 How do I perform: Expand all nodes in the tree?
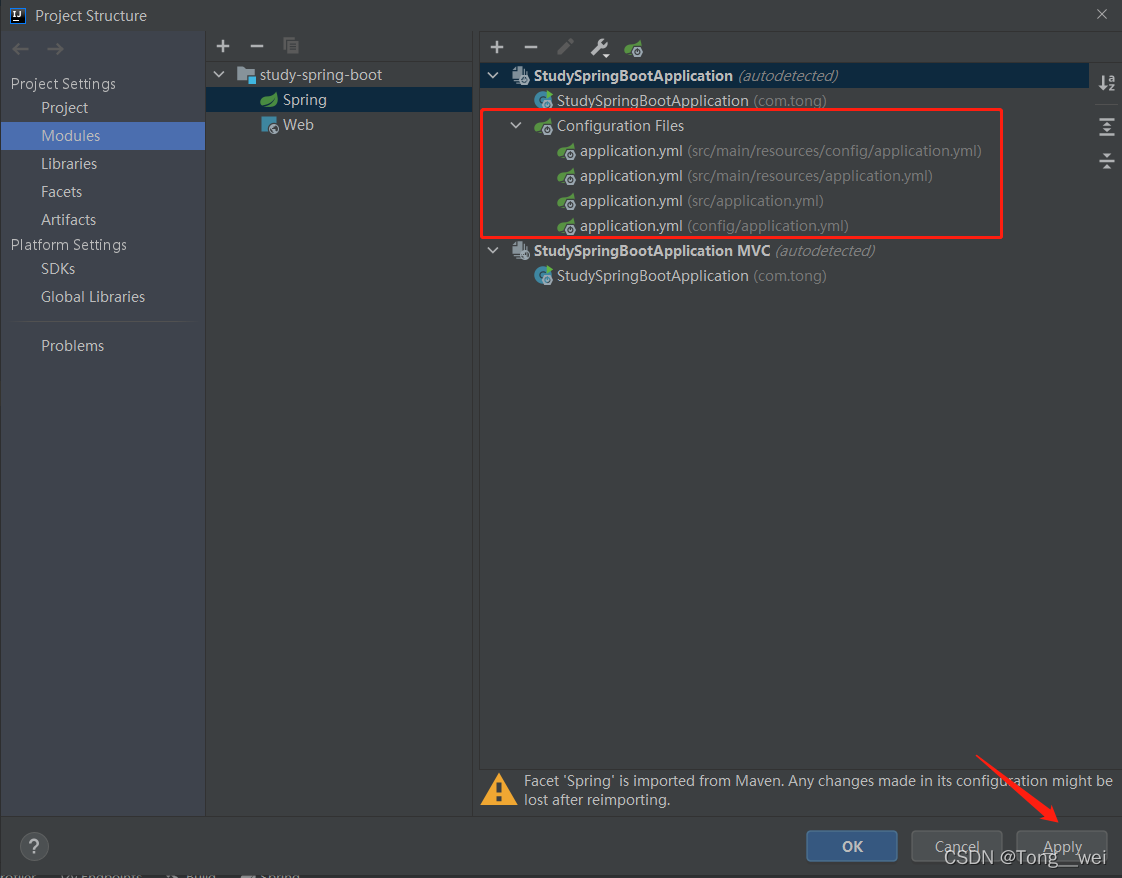(1107, 127)
